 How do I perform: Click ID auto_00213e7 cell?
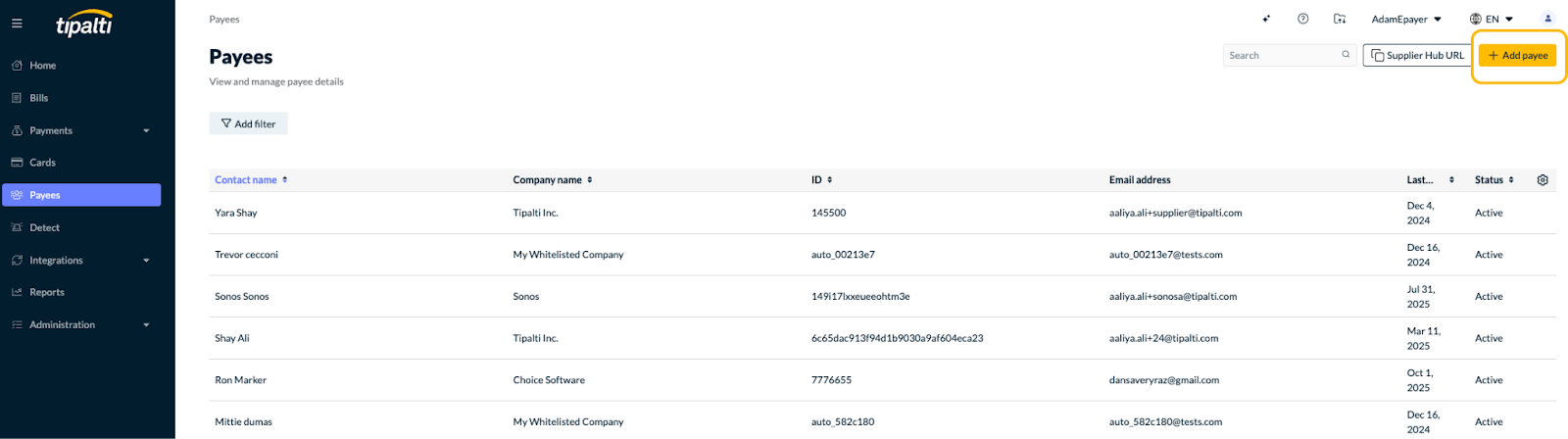(x=843, y=255)
